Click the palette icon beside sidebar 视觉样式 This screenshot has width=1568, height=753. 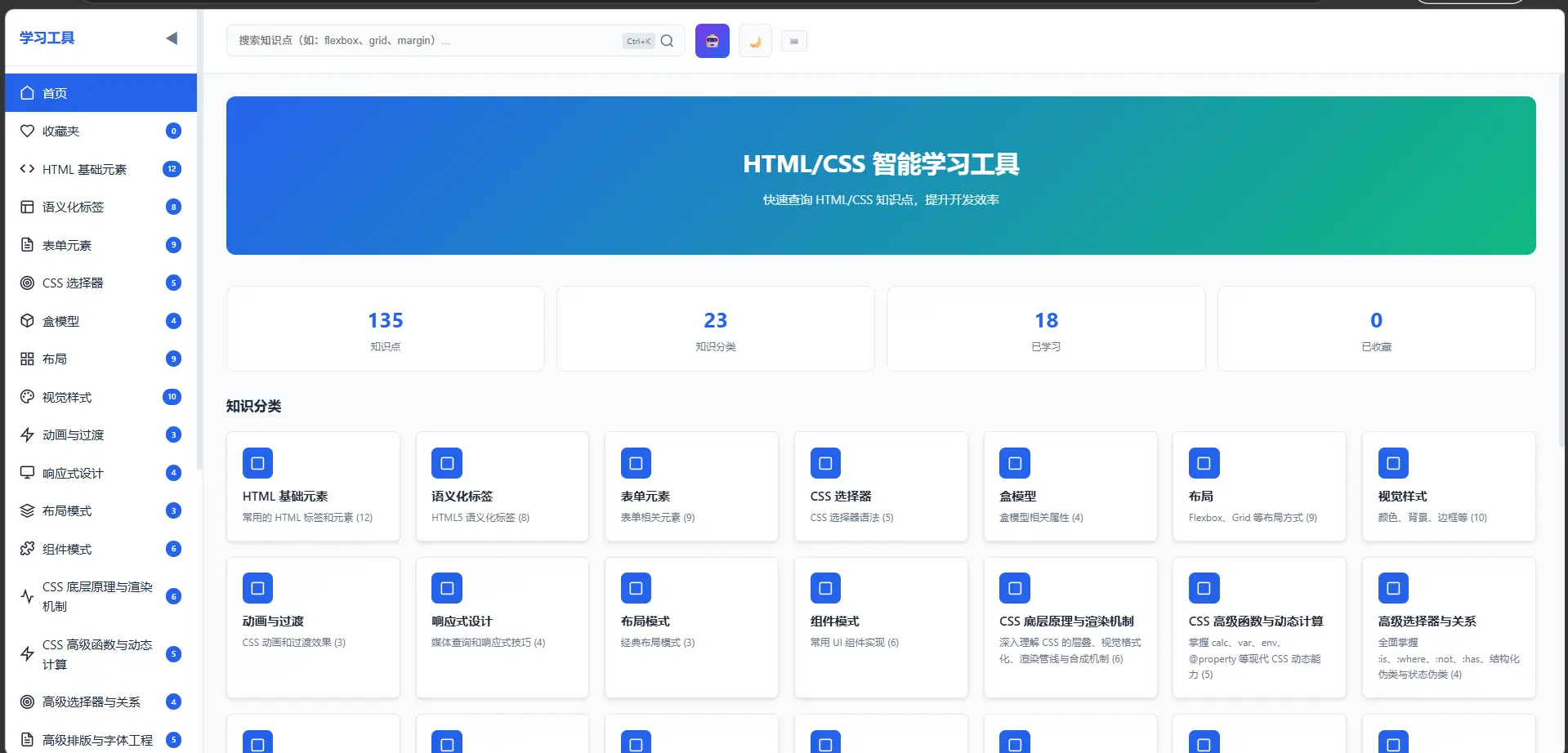[27, 397]
